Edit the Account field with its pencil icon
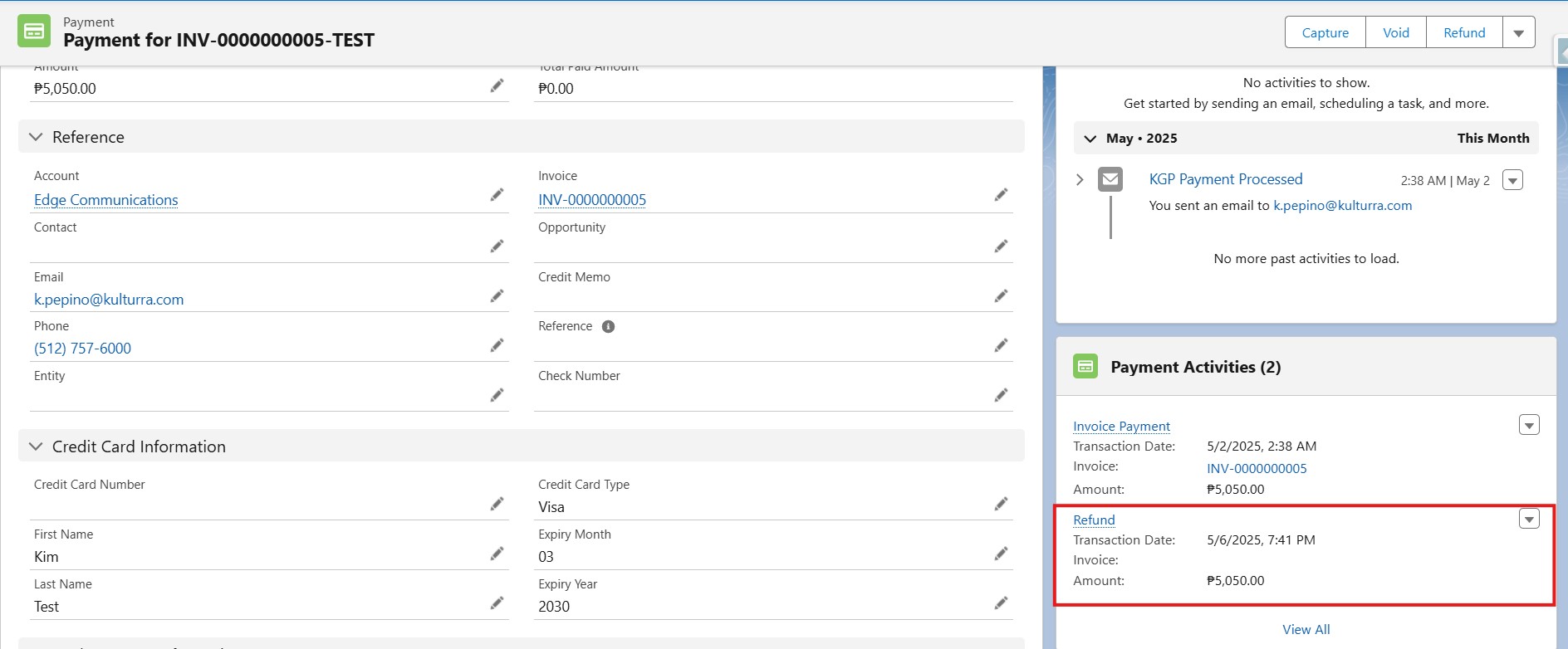The height and width of the screenshot is (649, 1568). point(497,195)
